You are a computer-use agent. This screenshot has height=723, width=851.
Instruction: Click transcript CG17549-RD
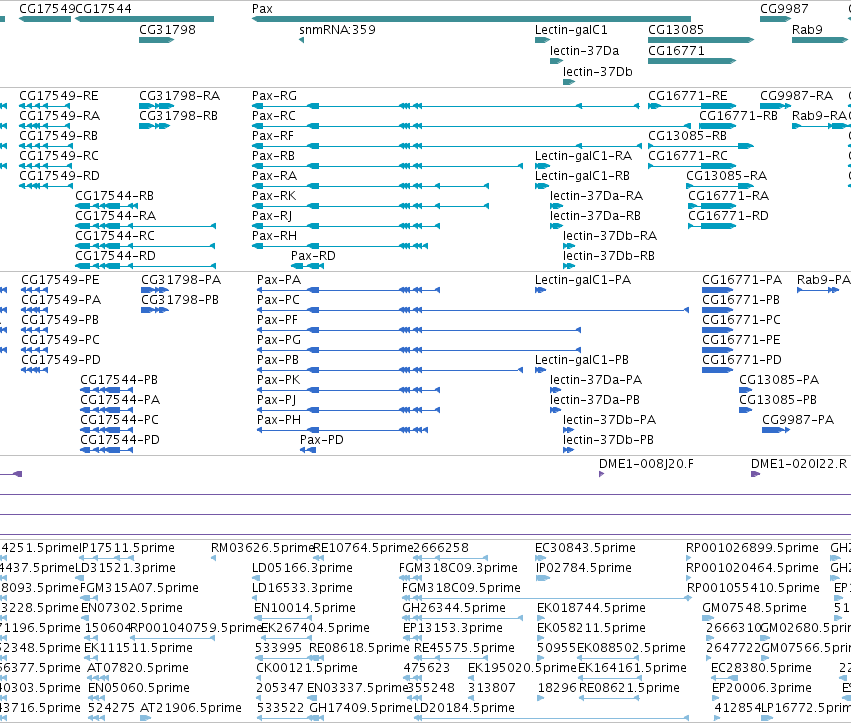coord(45,186)
